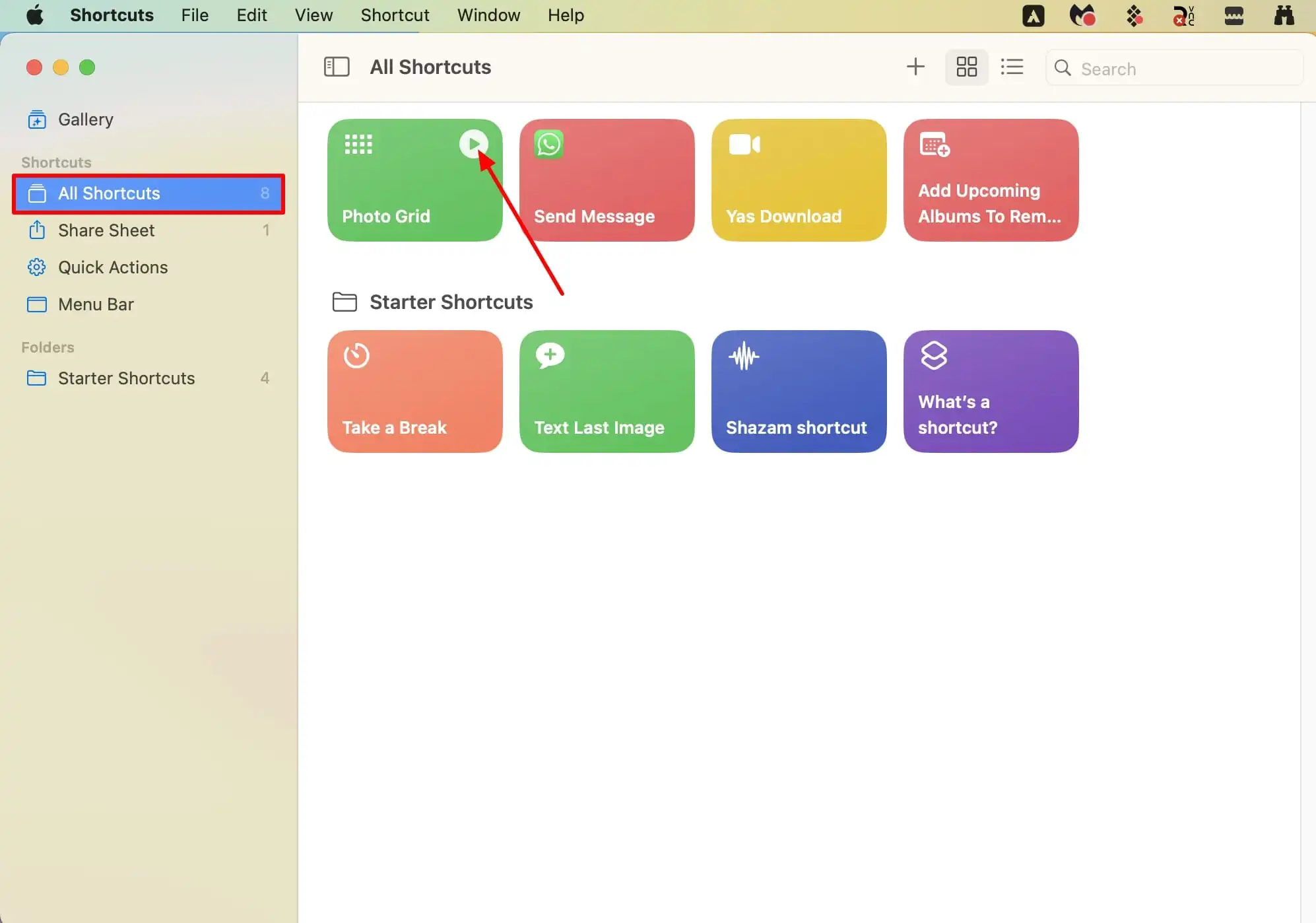Viewport: 1316px width, 923px height.
Task: Run the Photo Grid shortcut play button
Action: (x=474, y=143)
